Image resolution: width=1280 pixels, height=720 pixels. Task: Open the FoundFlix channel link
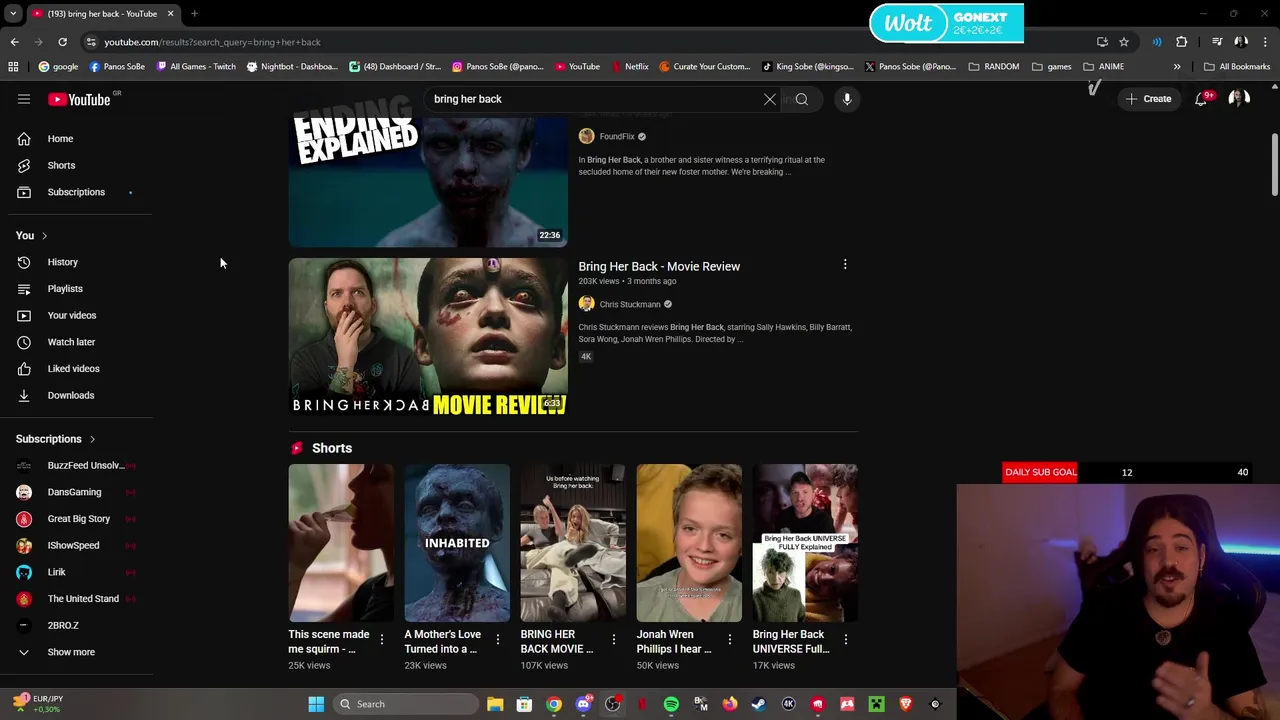coord(617,136)
